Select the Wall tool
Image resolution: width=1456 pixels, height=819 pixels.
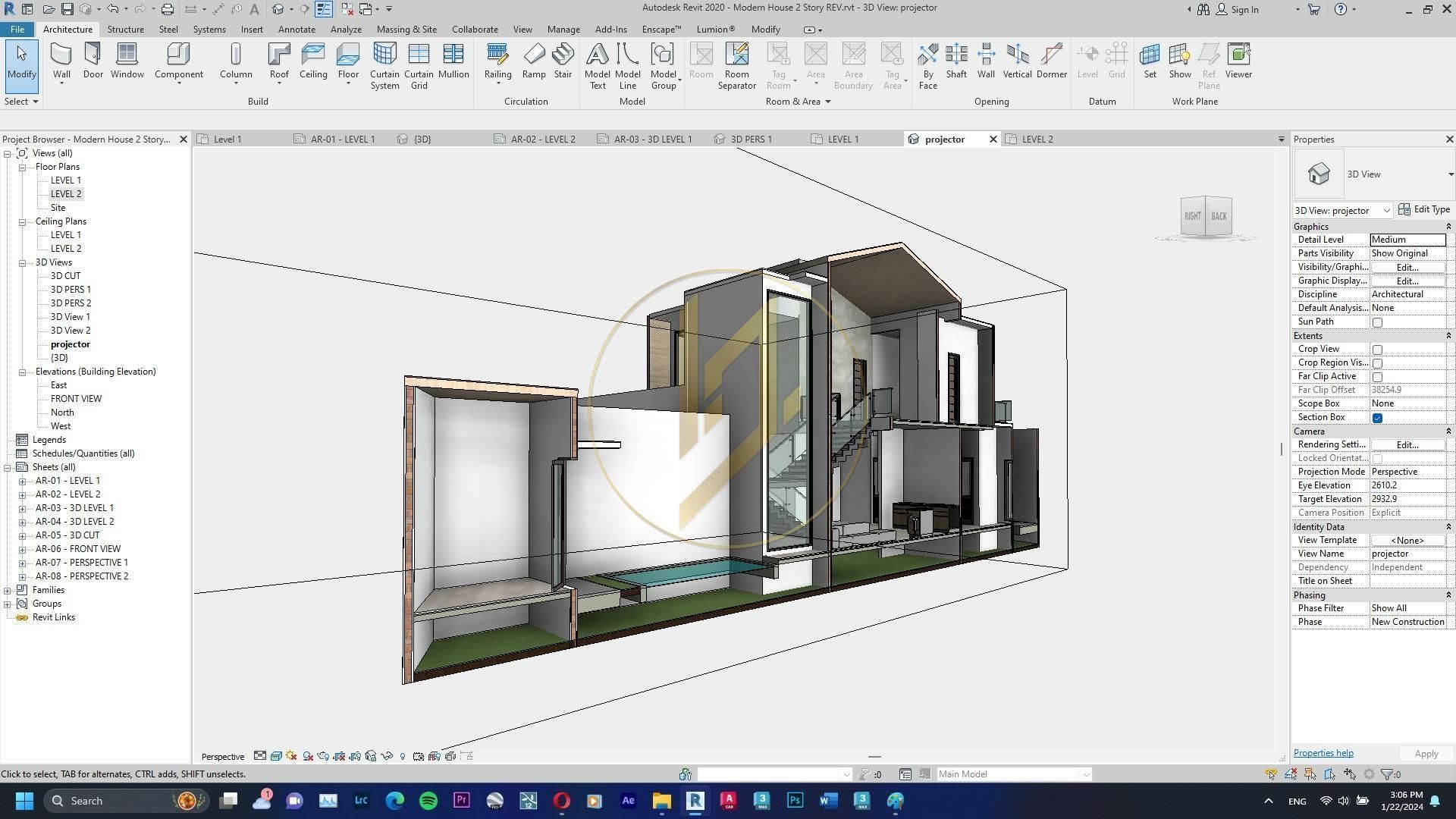point(61,61)
